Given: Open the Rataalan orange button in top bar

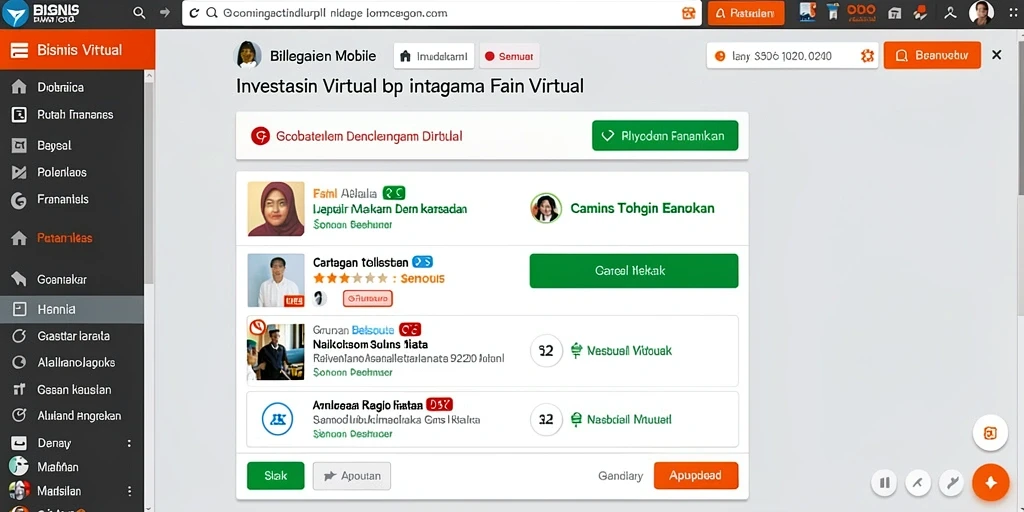Looking at the screenshot, I should click(746, 13).
